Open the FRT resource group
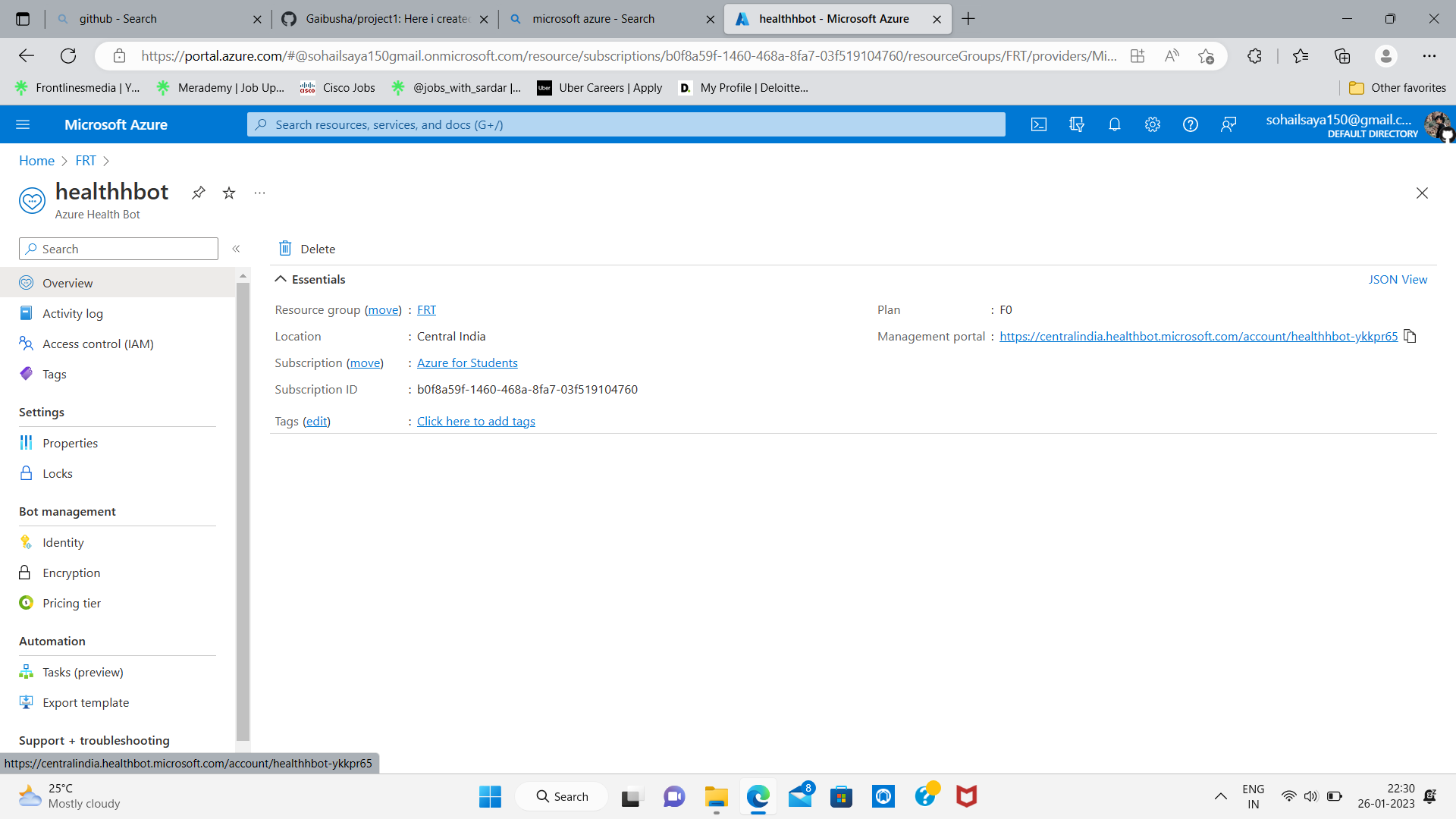 [x=426, y=309]
